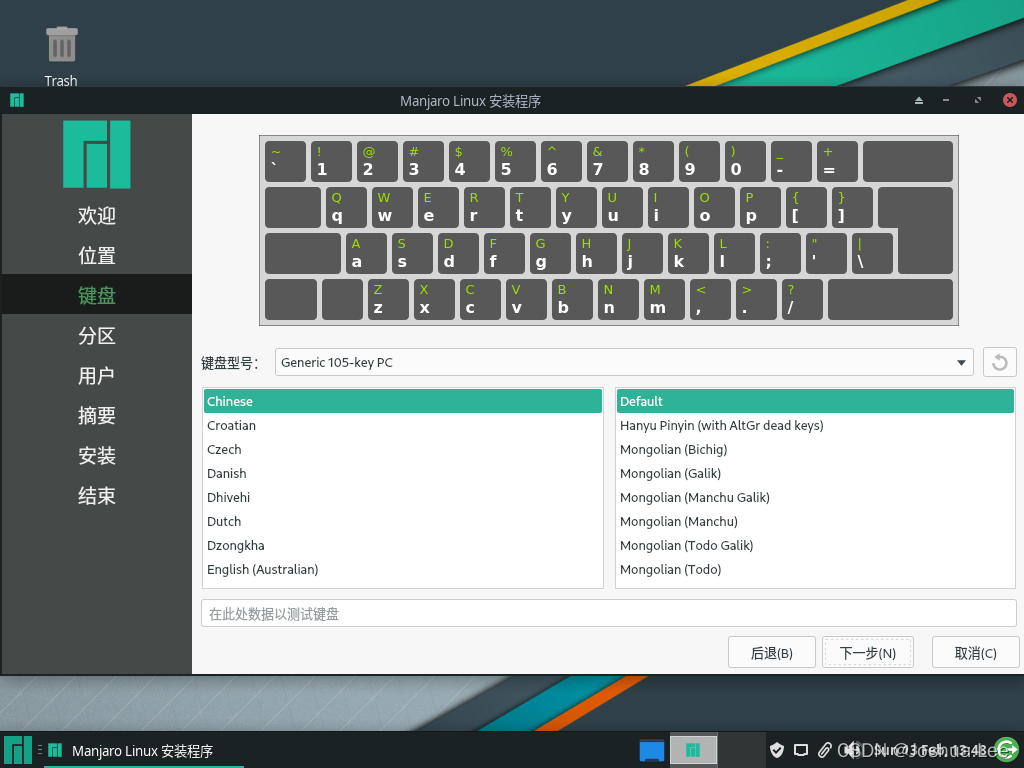Screen dimensions: 1024x768
Task: Select Dutch in the layout list
Action: pyautogui.click(x=403, y=521)
